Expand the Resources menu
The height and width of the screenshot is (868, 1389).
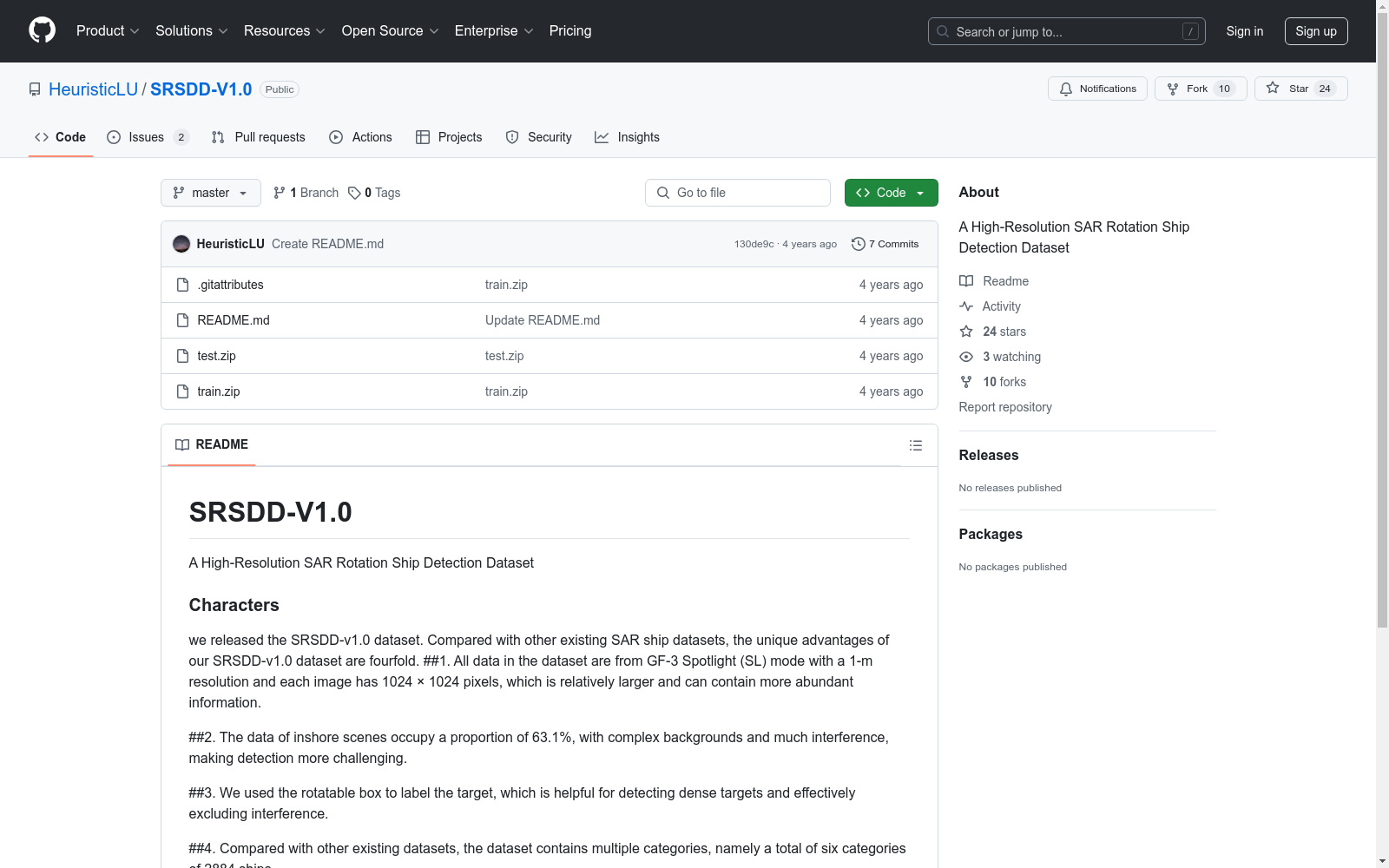coord(285,31)
